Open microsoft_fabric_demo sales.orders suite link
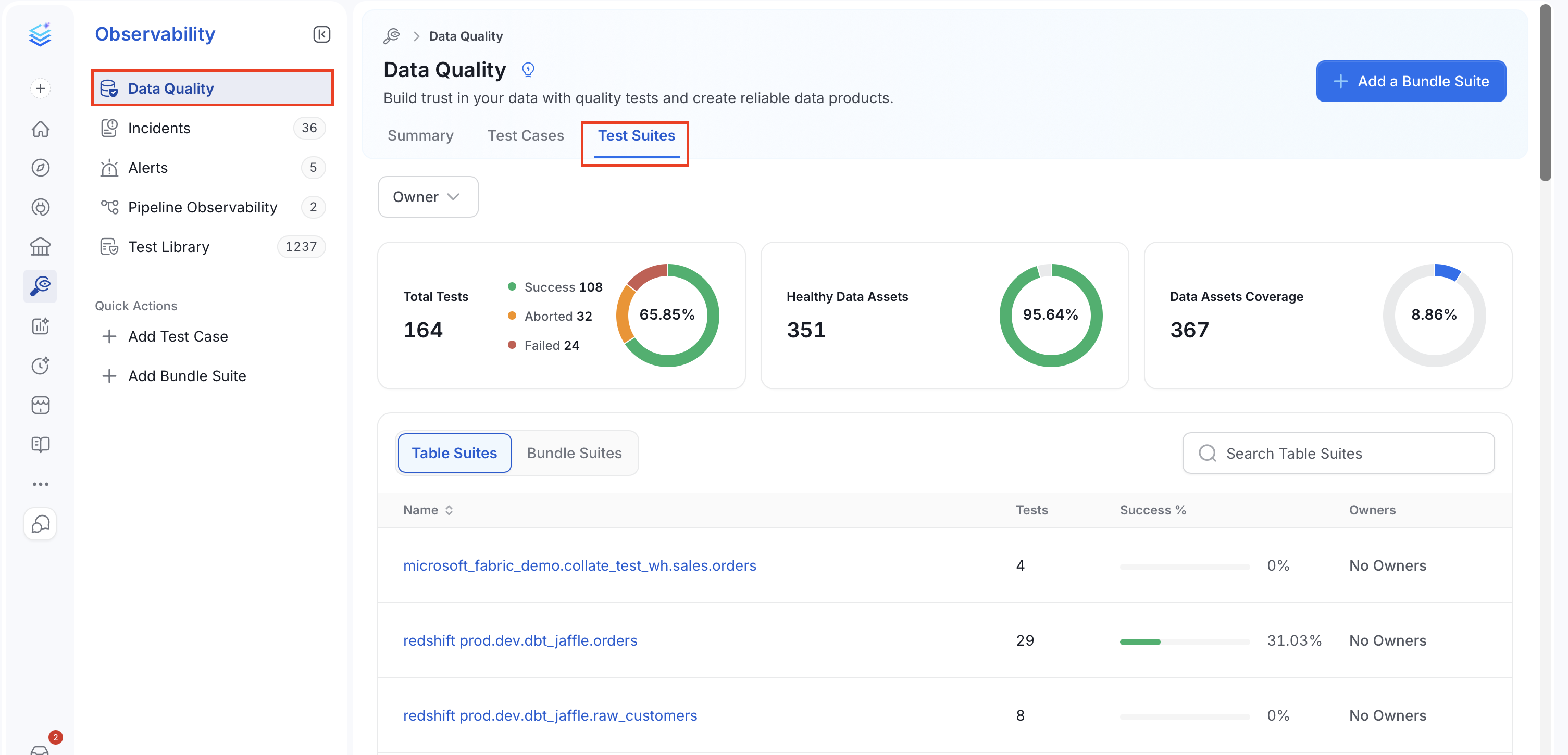 coord(579,566)
